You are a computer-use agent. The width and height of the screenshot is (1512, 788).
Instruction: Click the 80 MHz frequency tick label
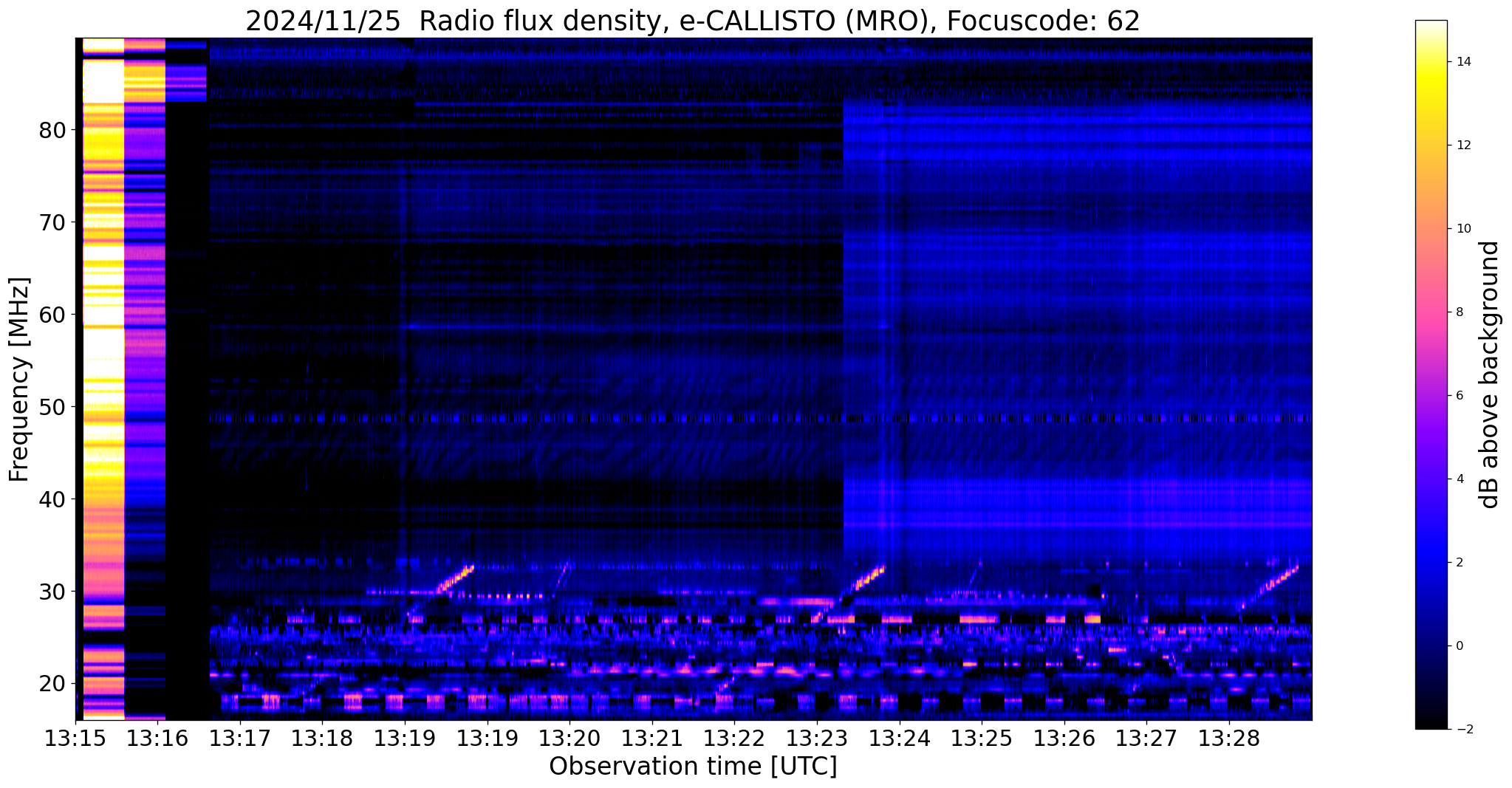[x=52, y=130]
